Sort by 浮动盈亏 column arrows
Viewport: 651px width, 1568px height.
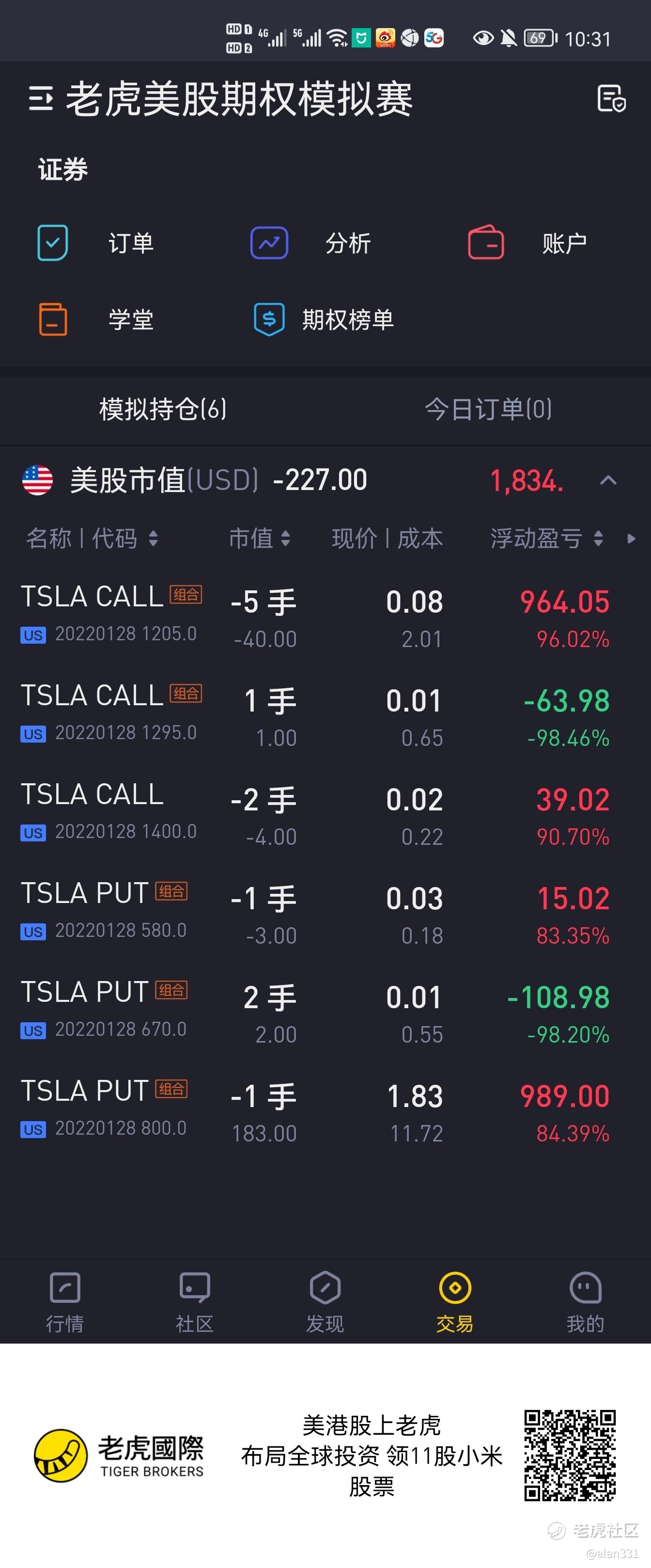(599, 538)
